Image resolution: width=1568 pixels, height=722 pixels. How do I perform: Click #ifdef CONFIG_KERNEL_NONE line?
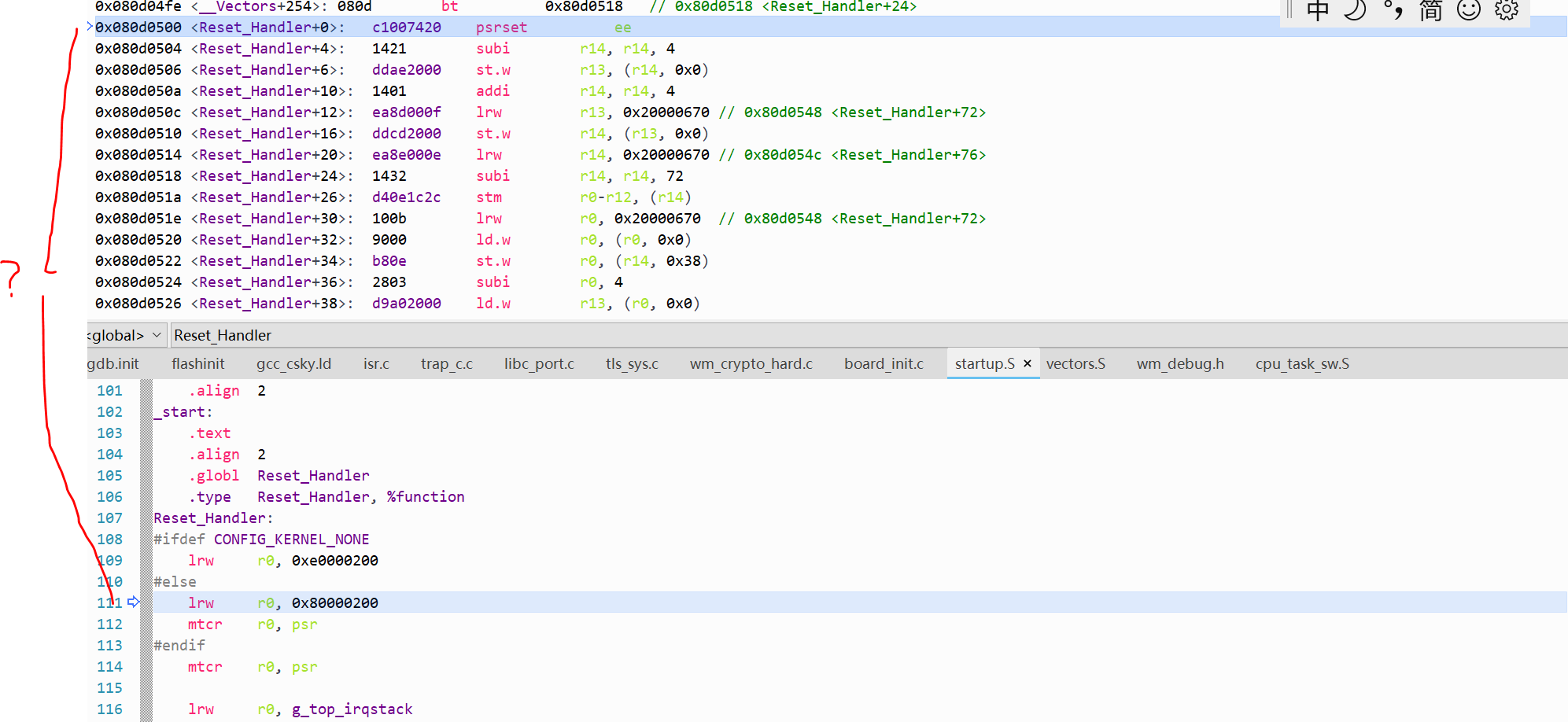pos(261,539)
